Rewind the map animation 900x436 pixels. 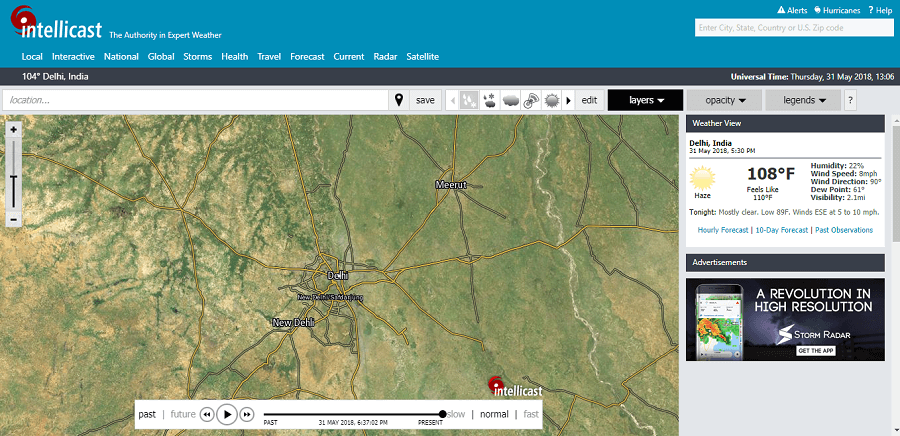[207, 414]
